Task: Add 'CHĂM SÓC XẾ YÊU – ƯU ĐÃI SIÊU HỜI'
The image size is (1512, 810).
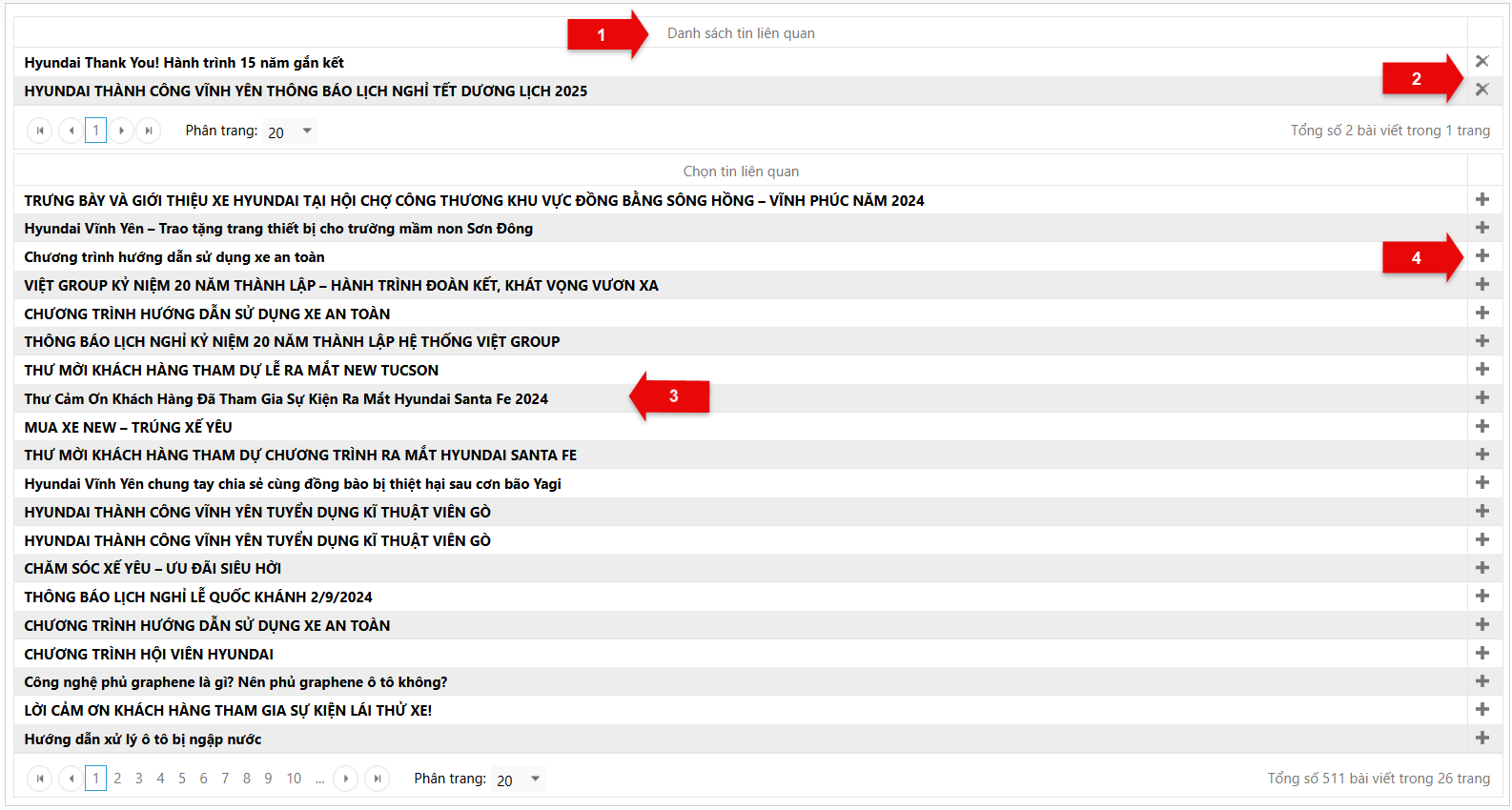Action: point(1481,567)
